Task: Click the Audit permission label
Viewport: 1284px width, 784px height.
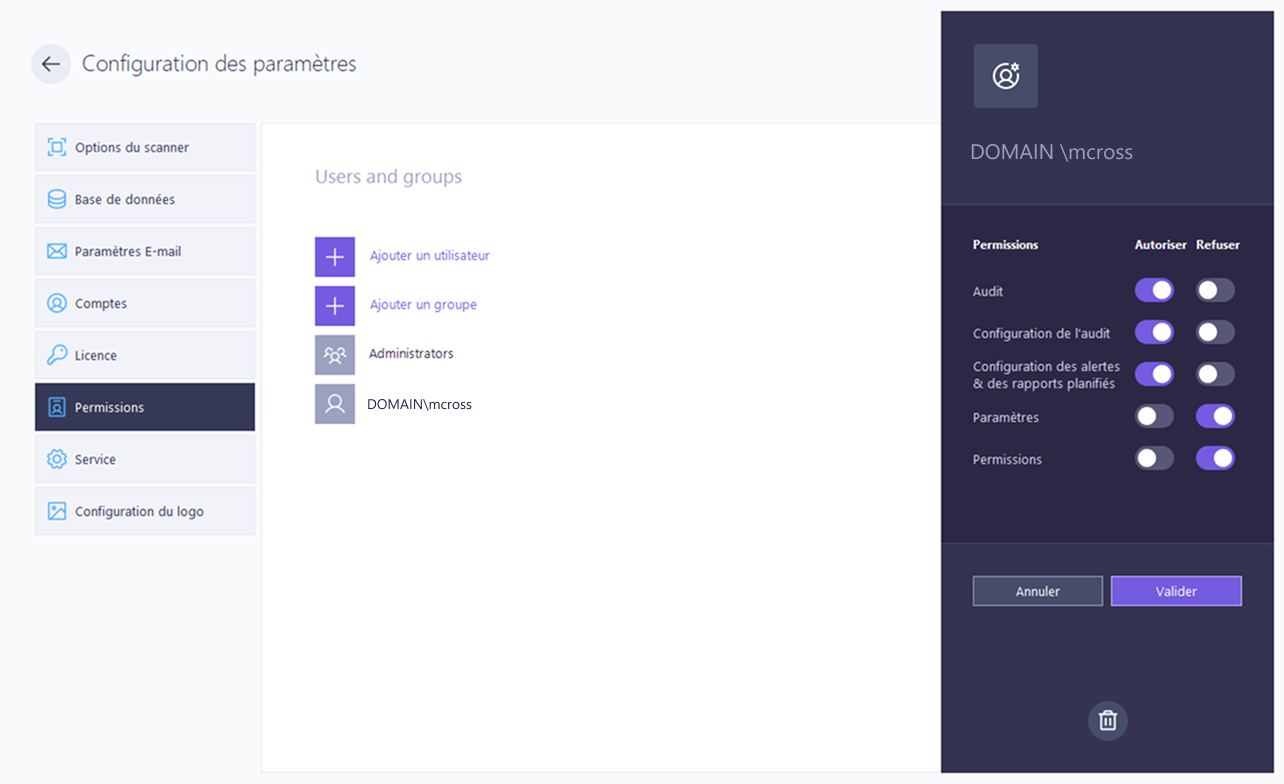Action: (988, 291)
